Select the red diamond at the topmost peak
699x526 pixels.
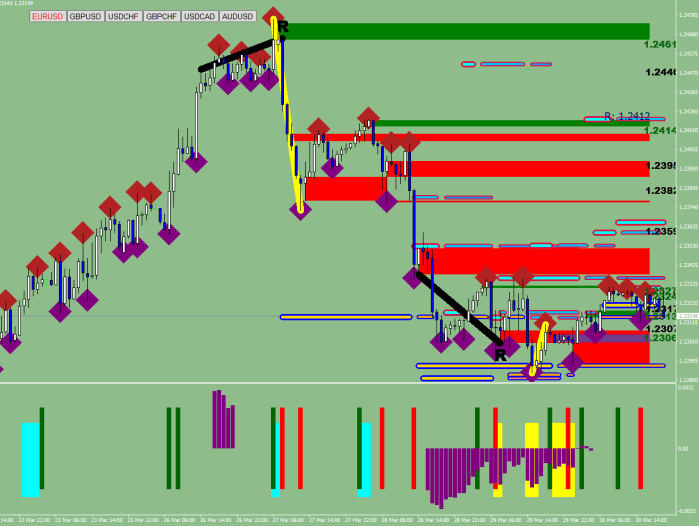click(273, 22)
